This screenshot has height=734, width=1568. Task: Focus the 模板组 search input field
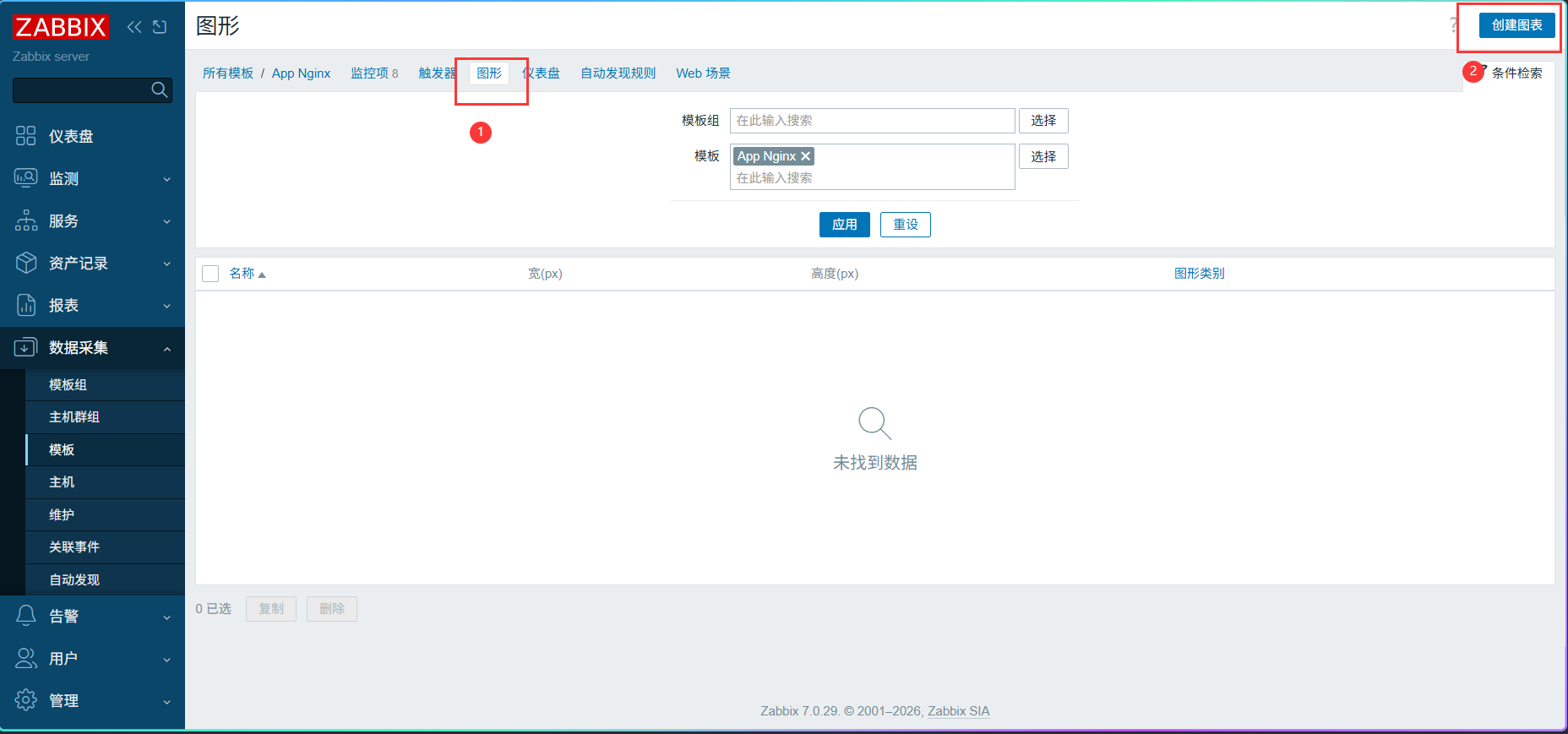(872, 121)
